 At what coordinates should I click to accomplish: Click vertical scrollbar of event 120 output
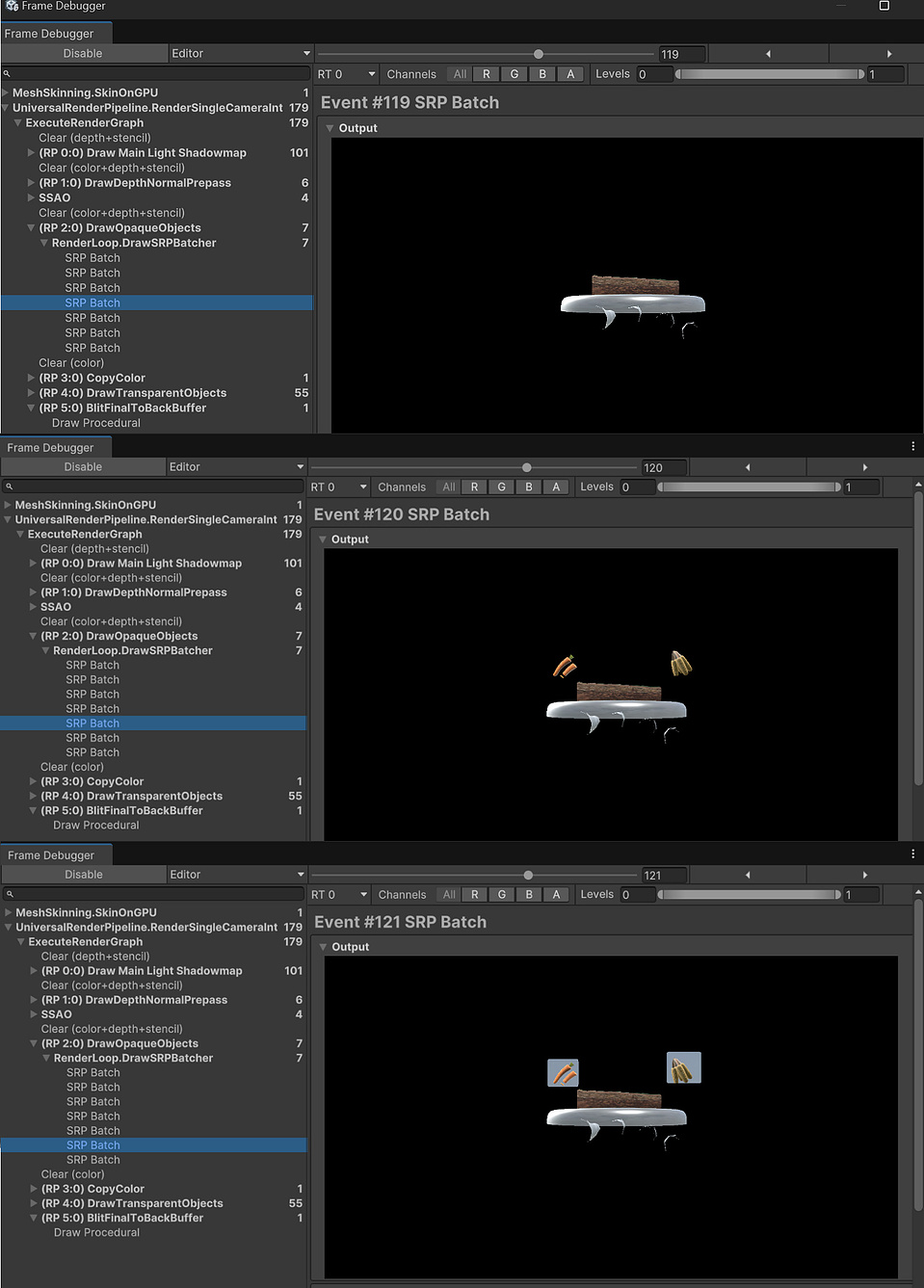pyautogui.click(x=917, y=638)
